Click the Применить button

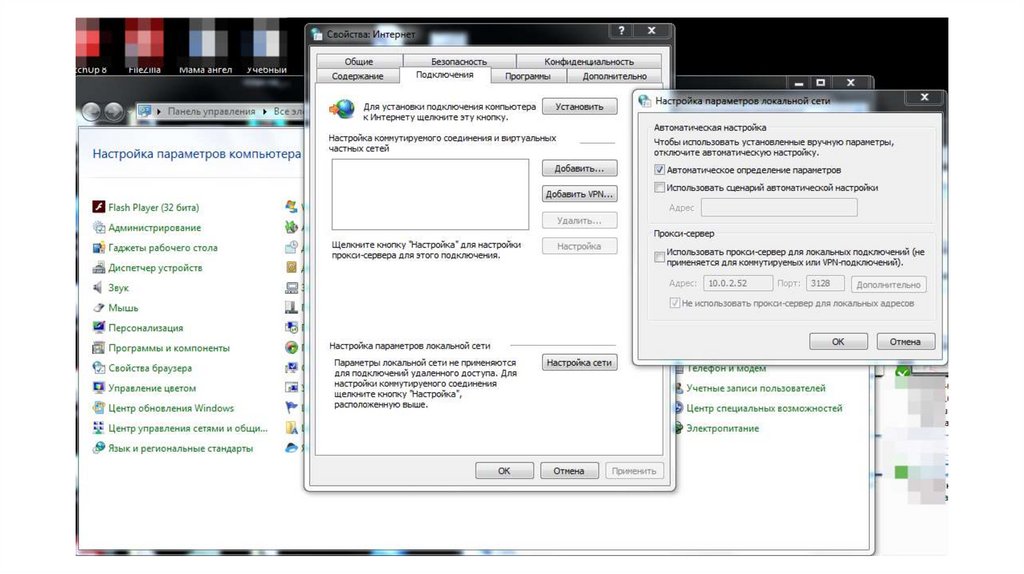click(634, 471)
